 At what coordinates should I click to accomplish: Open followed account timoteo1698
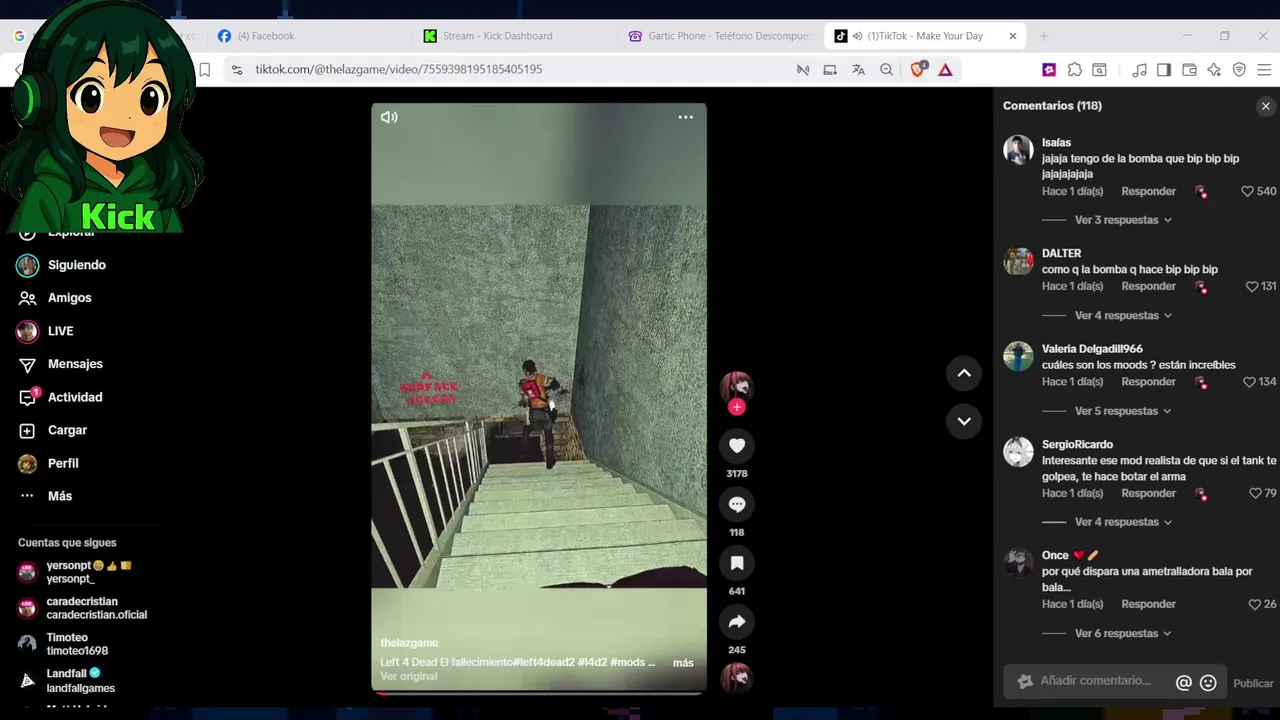(64, 644)
